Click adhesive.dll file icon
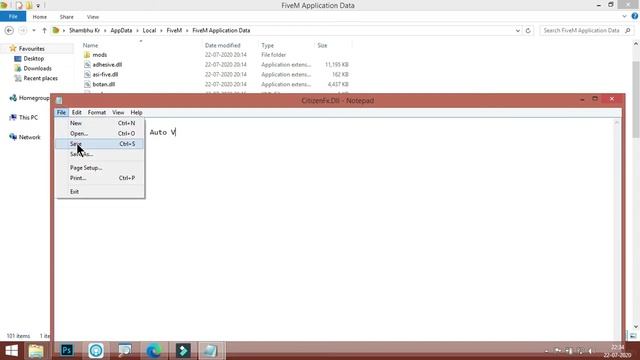This screenshot has width=640, height=360. click(x=87, y=64)
